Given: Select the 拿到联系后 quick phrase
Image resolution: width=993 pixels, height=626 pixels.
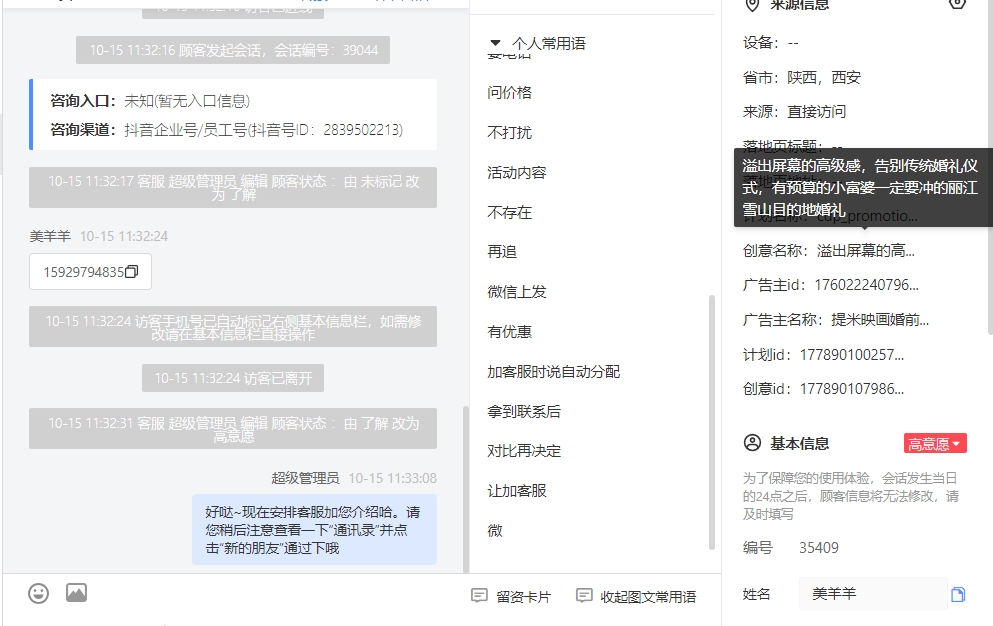Looking at the screenshot, I should point(524,411).
